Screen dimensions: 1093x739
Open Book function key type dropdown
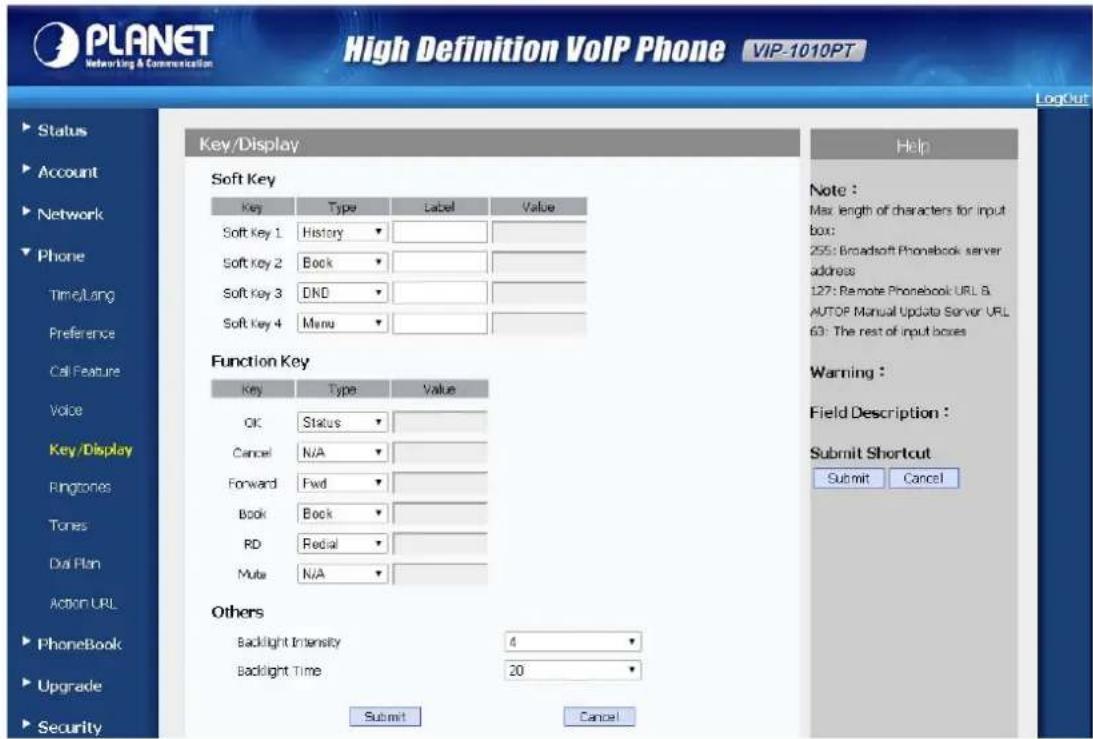(x=342, y=514)
